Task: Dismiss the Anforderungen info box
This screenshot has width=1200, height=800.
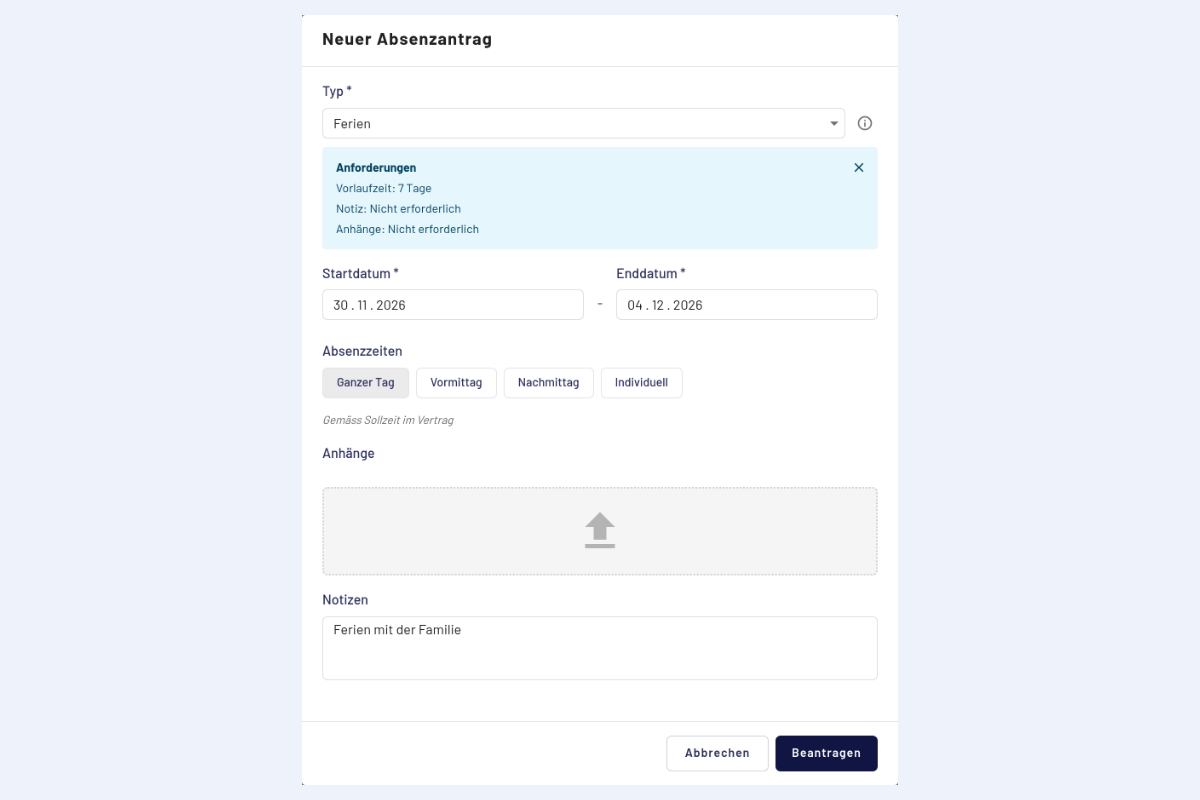Action: [x=859, y=168]
